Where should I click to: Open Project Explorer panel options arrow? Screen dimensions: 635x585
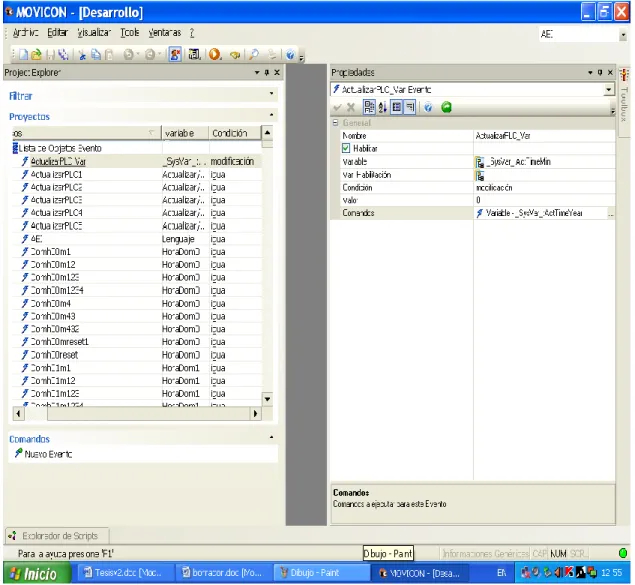tap(257, 72)
